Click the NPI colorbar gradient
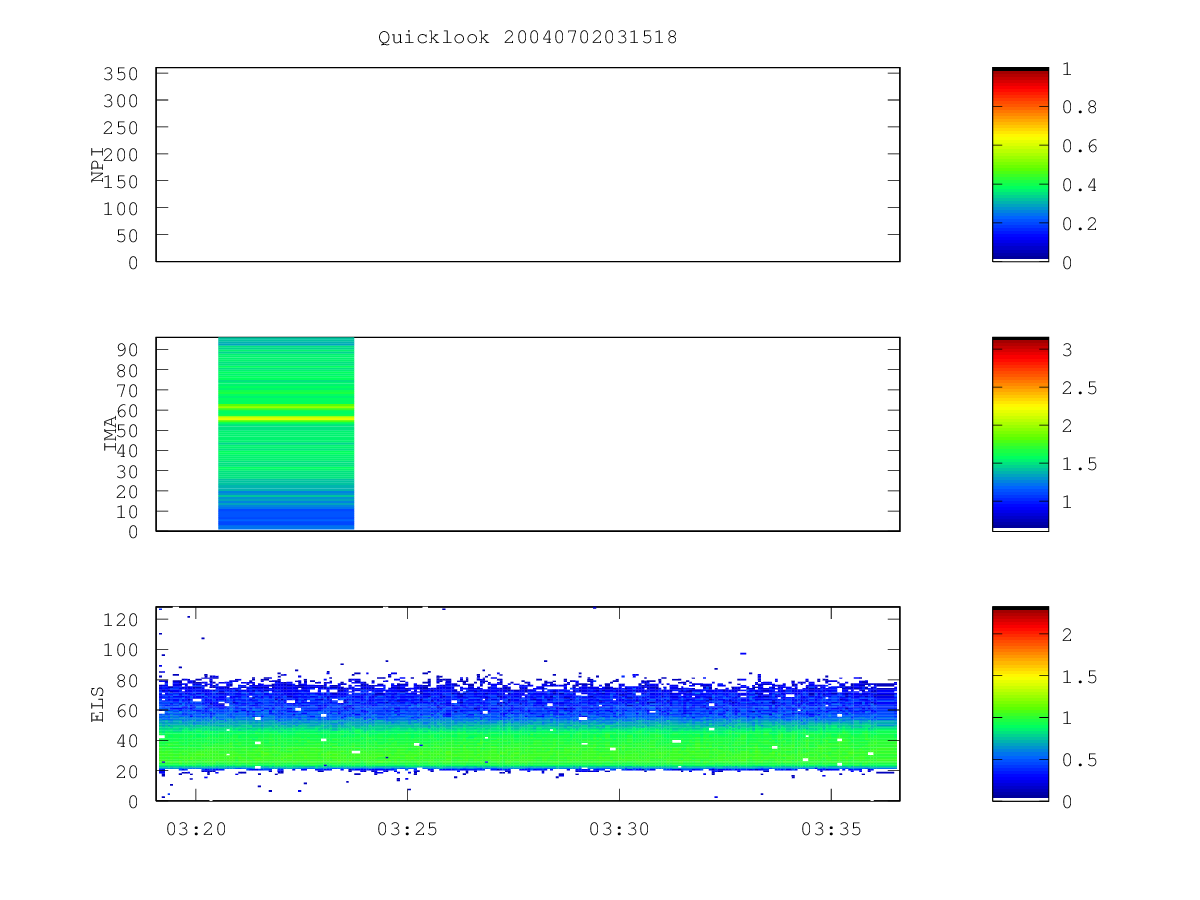The height and width of the screenshot is (900, 1200). point(1020,164)
